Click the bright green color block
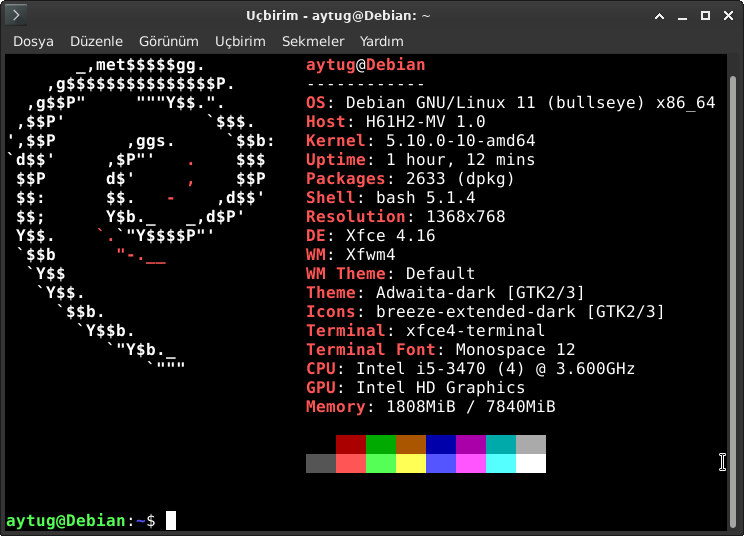This screenshot has height=536, width=744. (381, 463)
